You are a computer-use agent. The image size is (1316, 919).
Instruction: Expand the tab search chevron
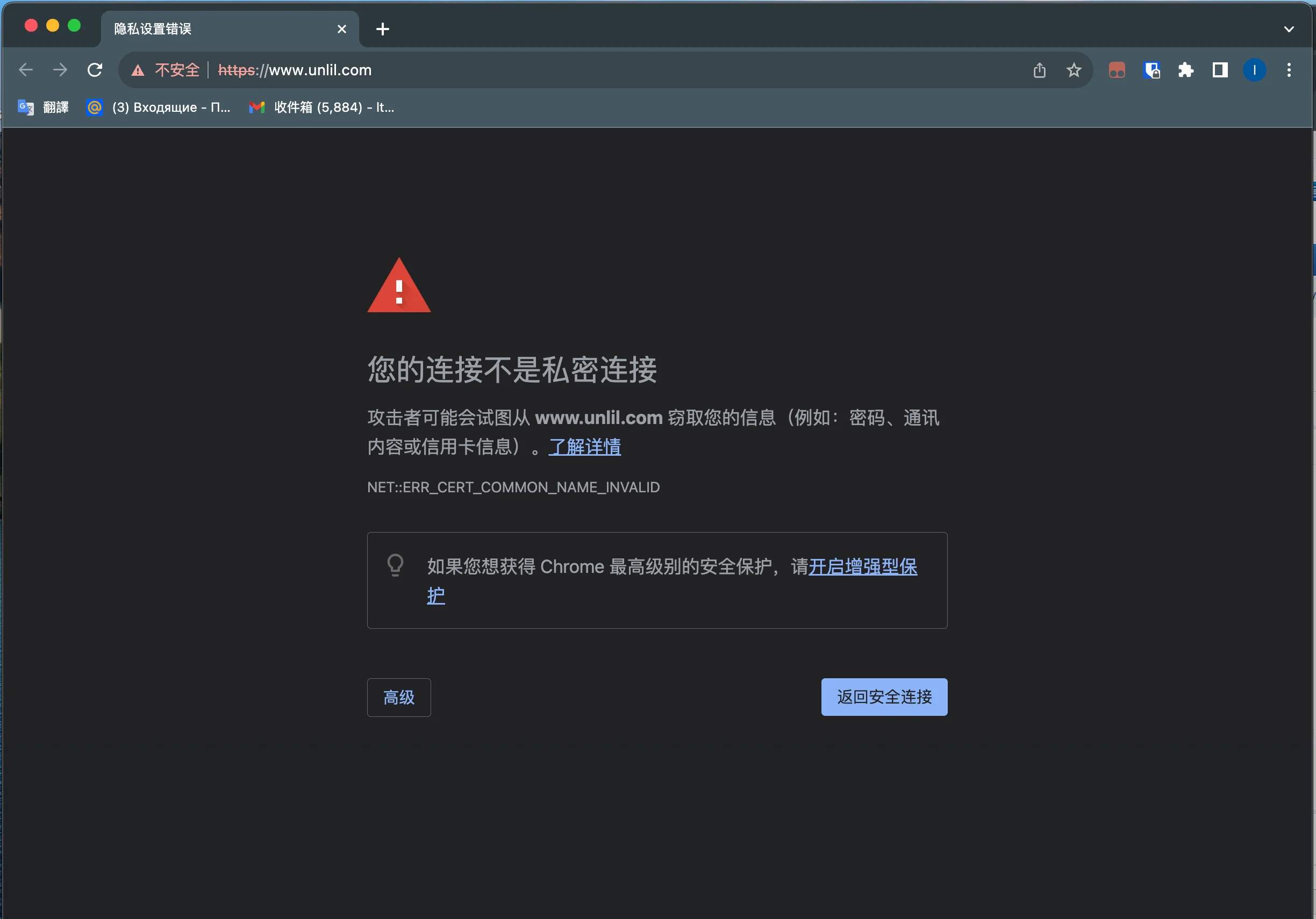click(x=1289, y=29)
